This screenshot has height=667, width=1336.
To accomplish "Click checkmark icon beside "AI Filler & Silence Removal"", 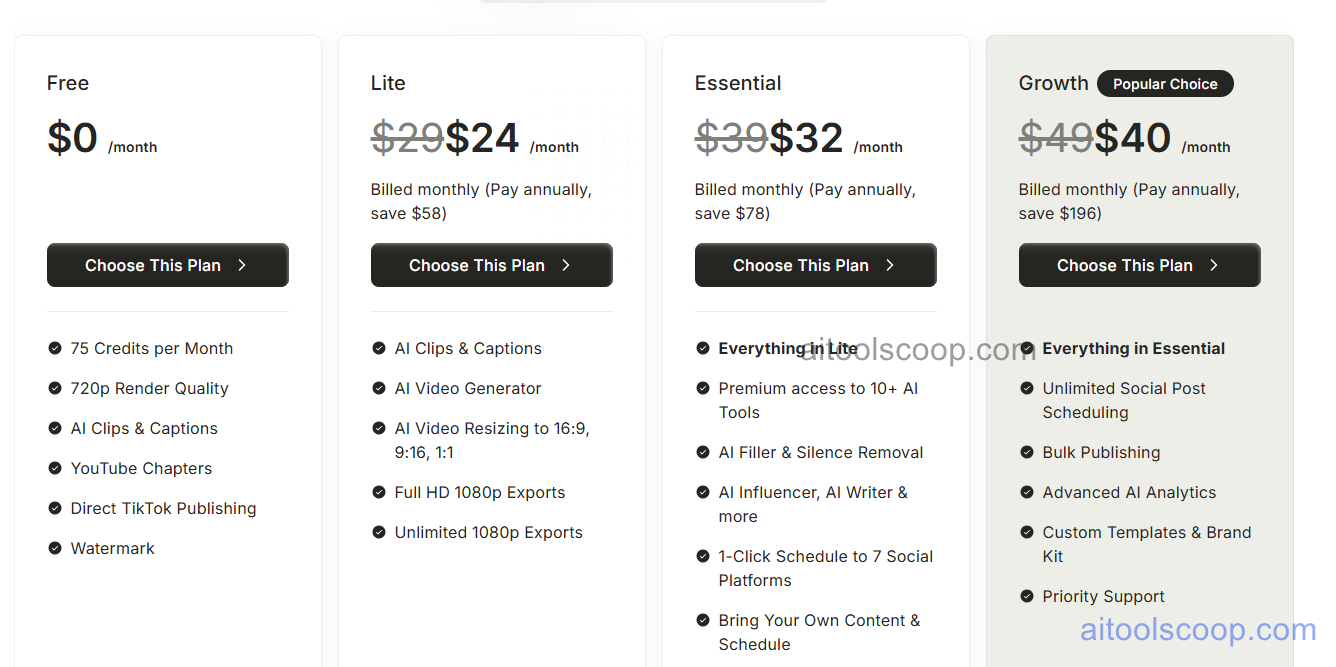I will point(703,452).
